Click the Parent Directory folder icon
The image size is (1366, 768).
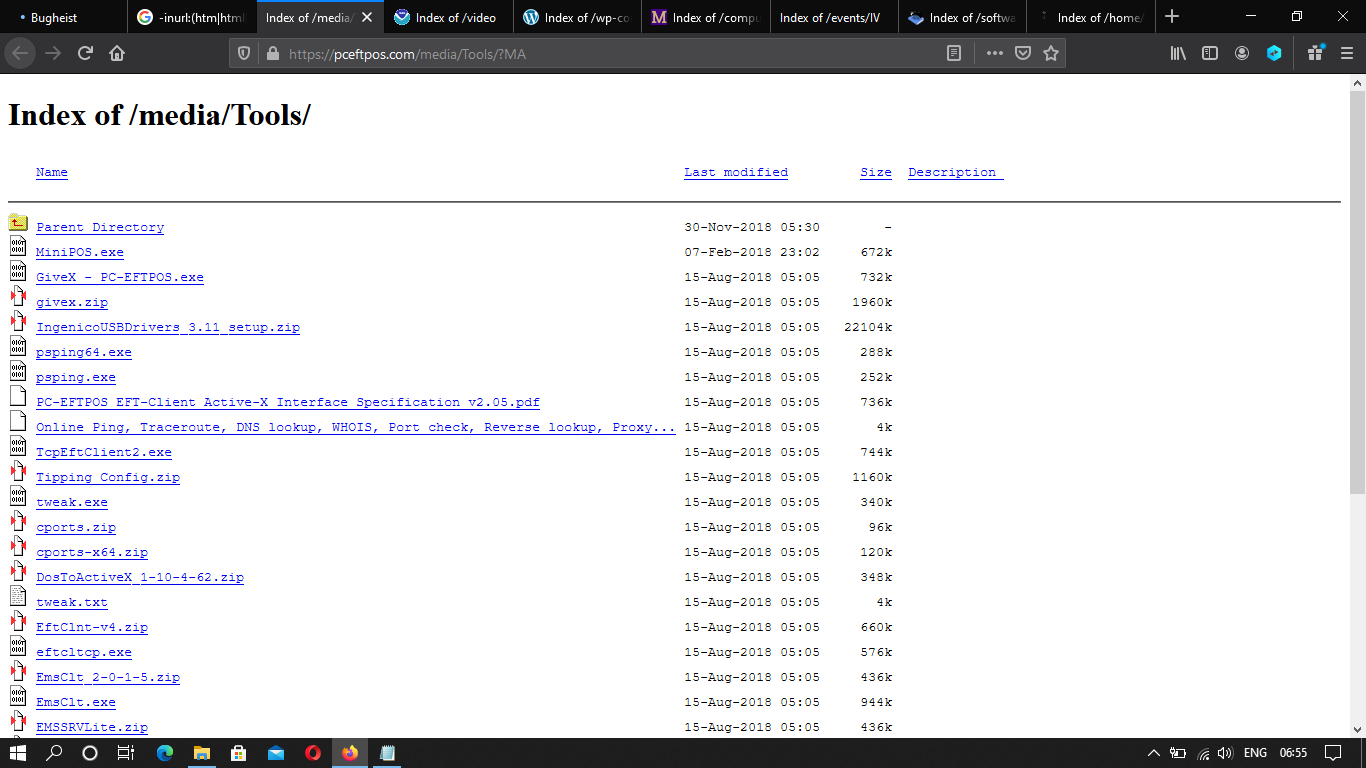[18, 222]
